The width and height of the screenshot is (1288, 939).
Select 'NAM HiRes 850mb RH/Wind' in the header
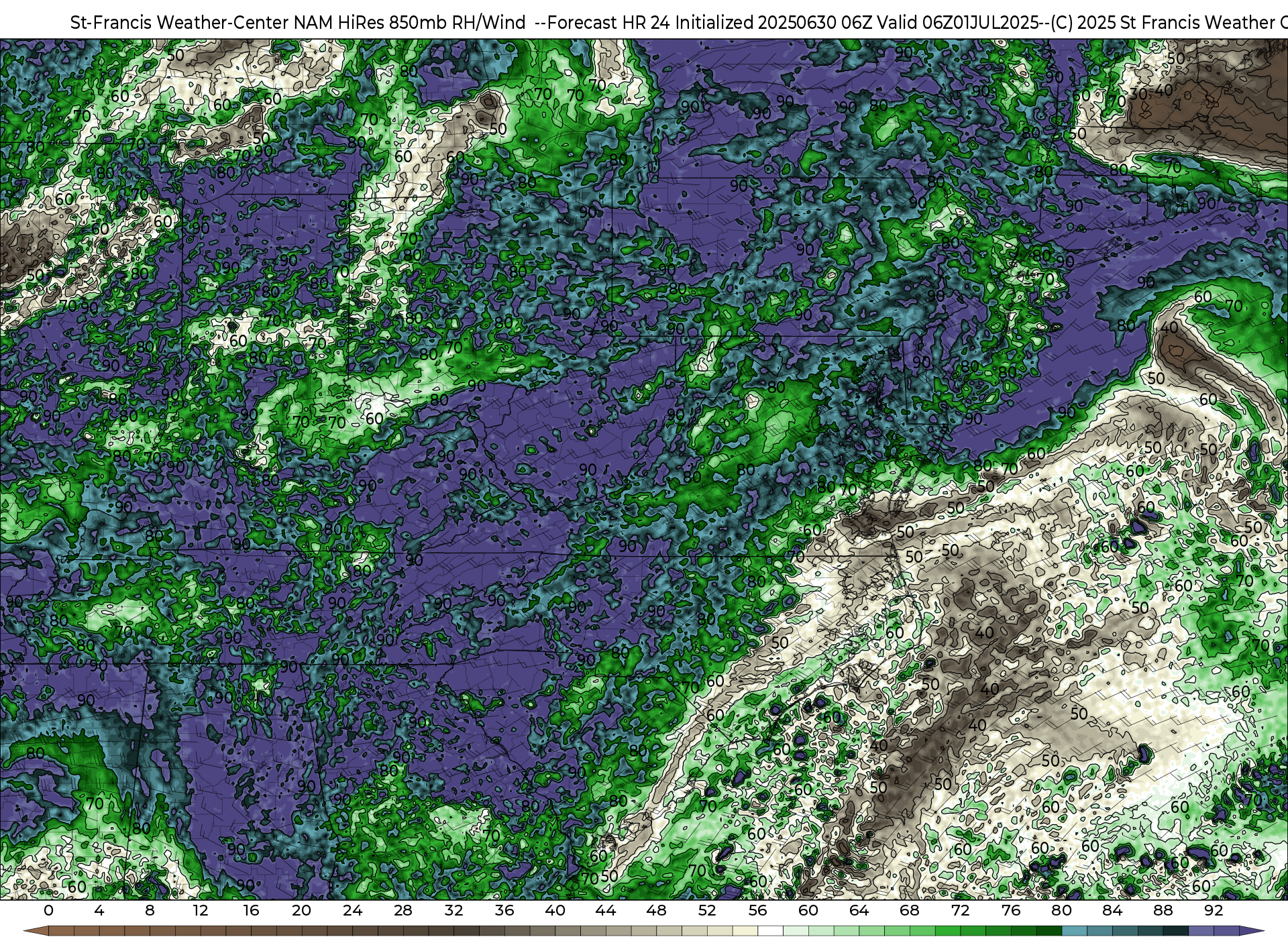[x=410, y=22]
